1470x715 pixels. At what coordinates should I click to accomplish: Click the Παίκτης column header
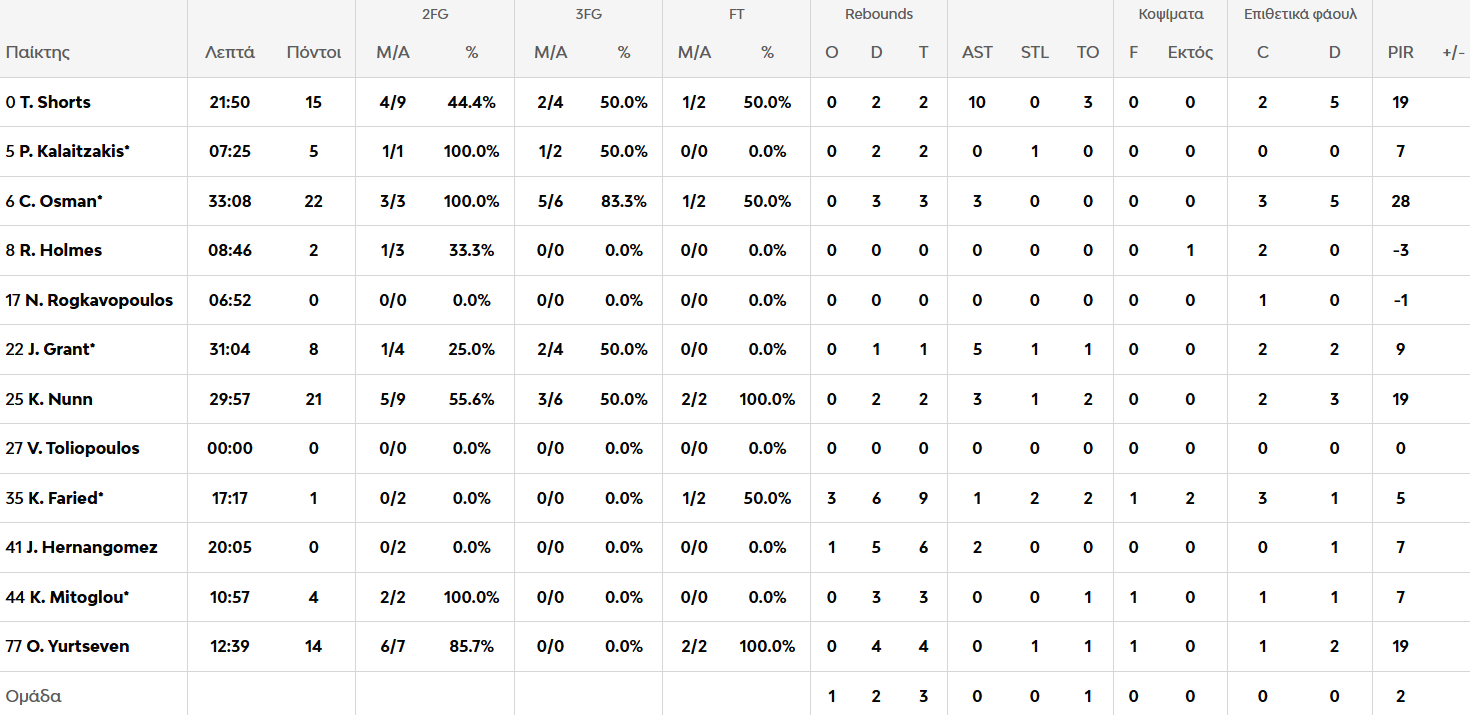pyautogui.click(x=38, y=52)
